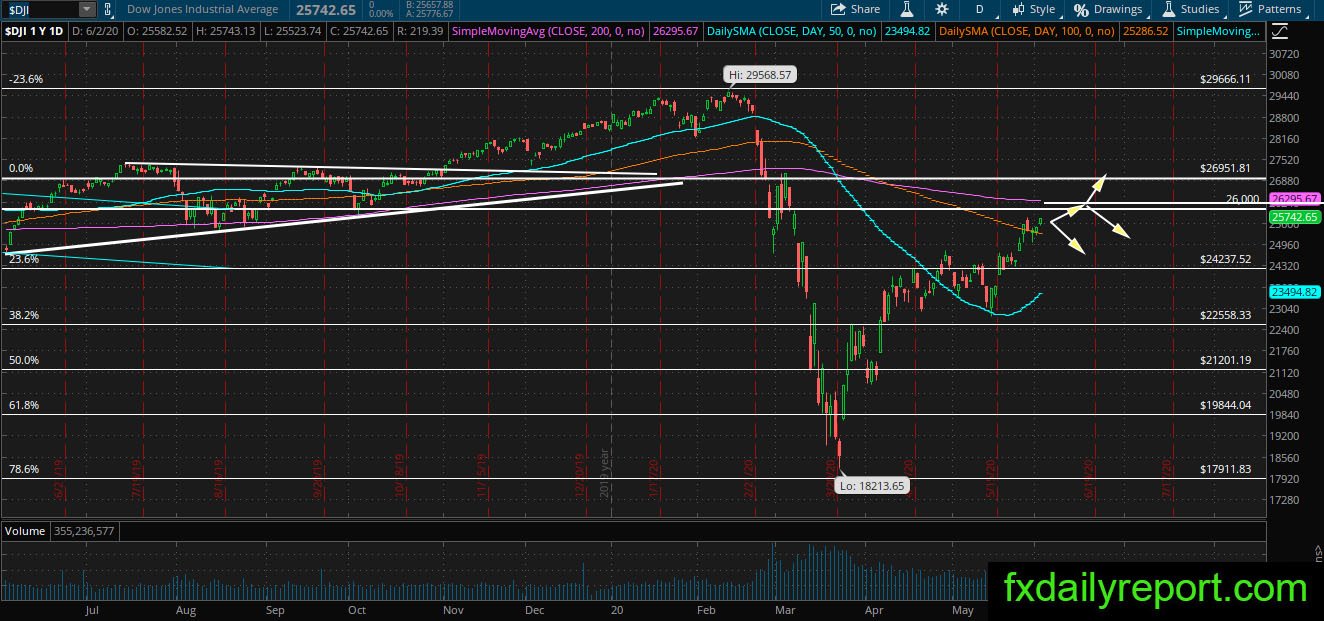The height and width of the screenshot is (621, 1324).
Task: Click the 'O: 25582.52' open value
Action: (x=160, y=32)
